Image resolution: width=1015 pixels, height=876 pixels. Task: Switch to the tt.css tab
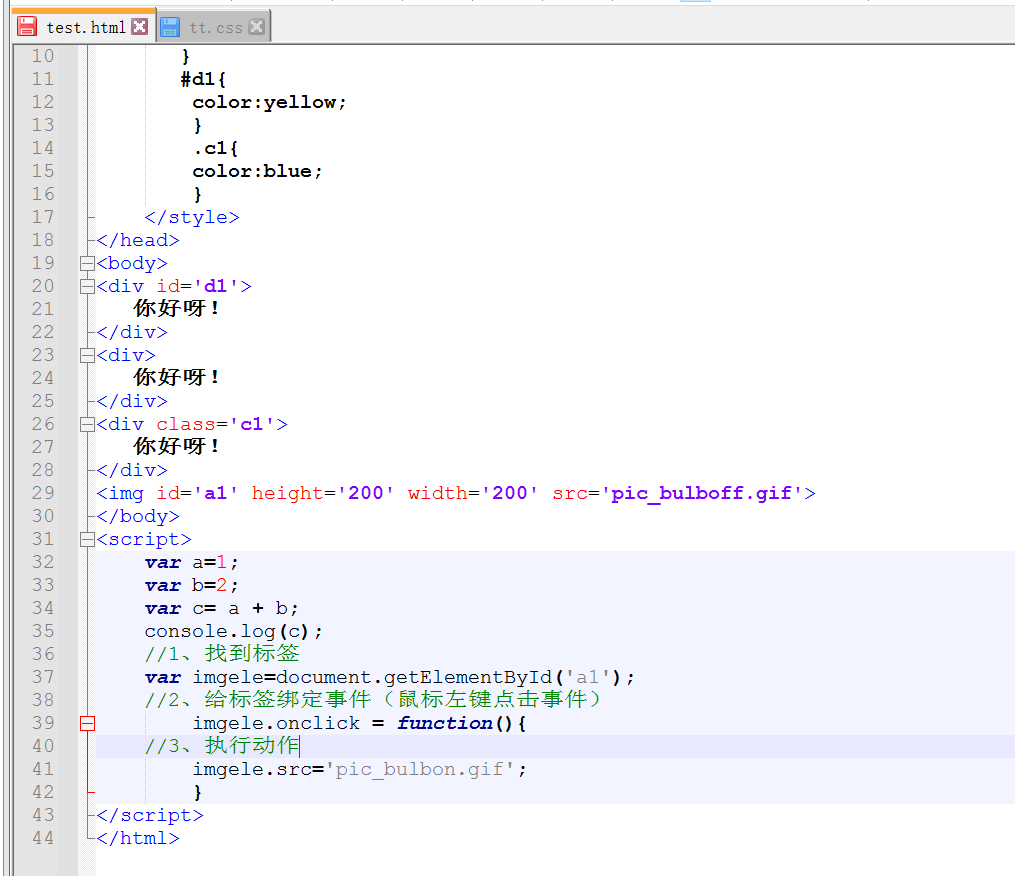click(x=216, y=27)
